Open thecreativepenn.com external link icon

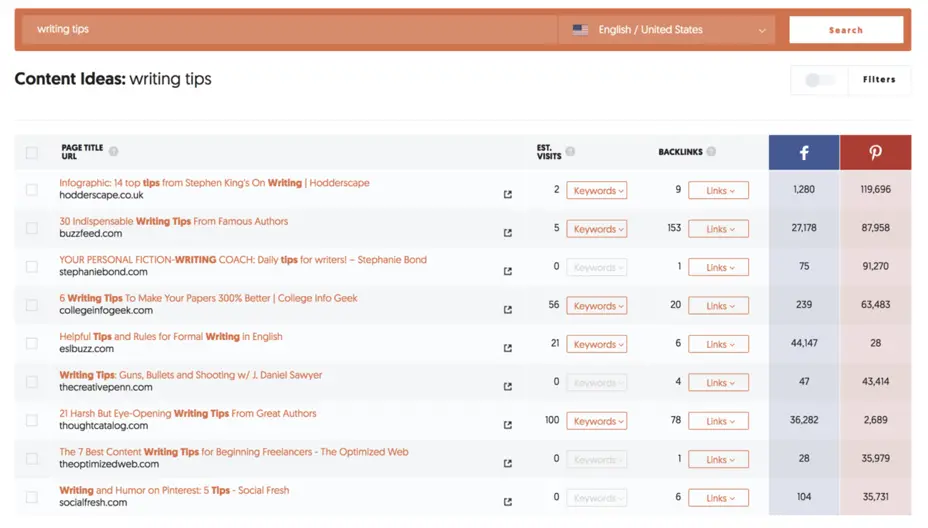pyautogui.click(x=507, y=387)
